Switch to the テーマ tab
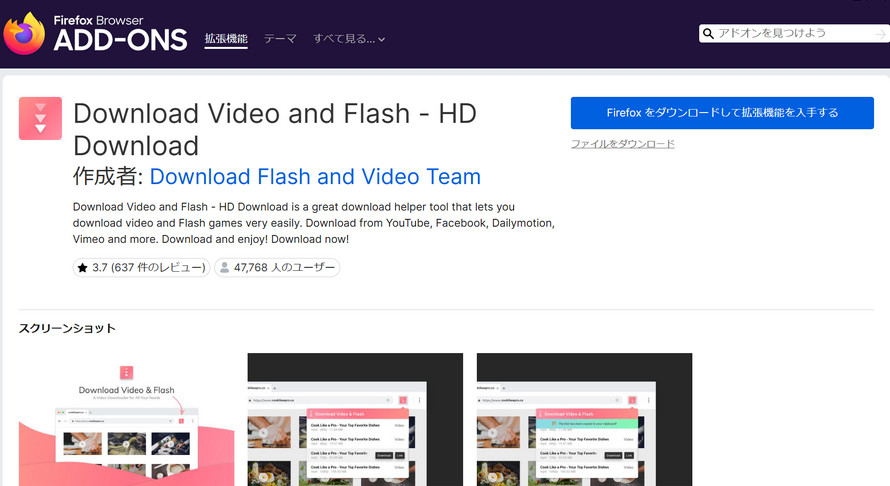This screenshot has height=486, width=890. click(280, 39)
